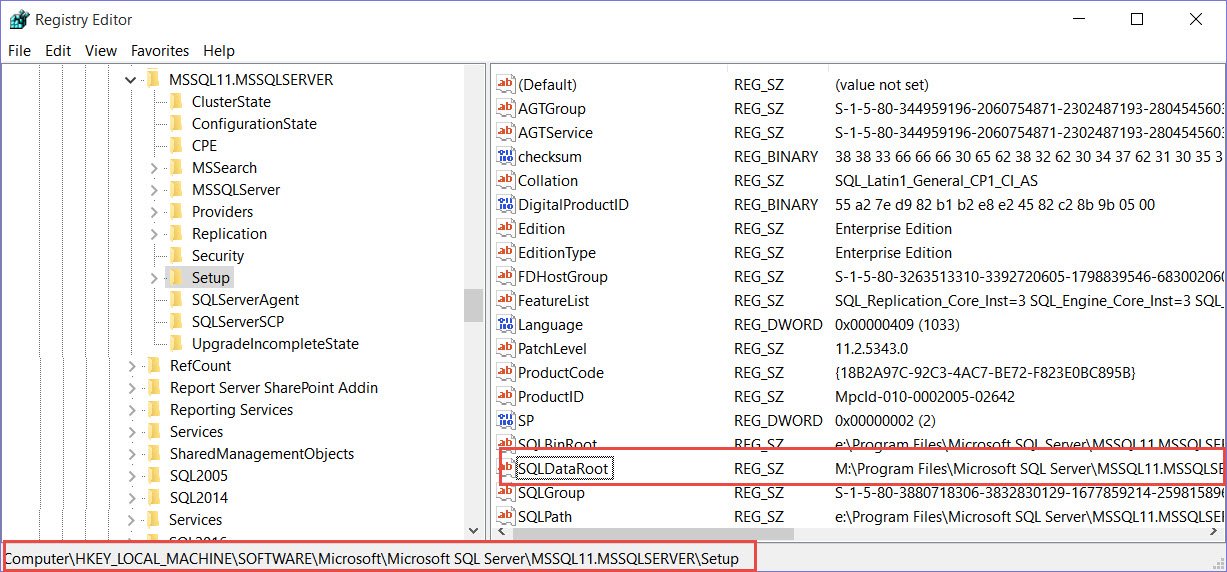
Task: Select the SQLDataRoot value entry
Action: click(562, 468)
